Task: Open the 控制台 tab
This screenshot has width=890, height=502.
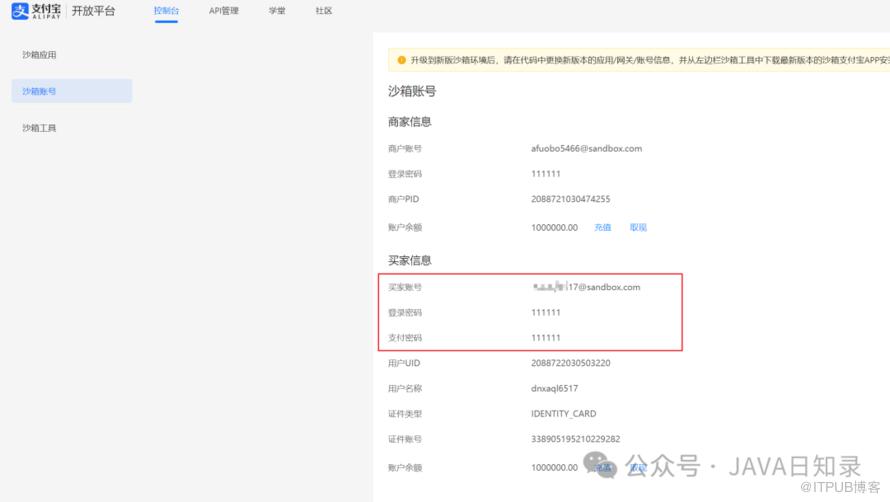Action: pyautogui.click(x=166, y=11)
